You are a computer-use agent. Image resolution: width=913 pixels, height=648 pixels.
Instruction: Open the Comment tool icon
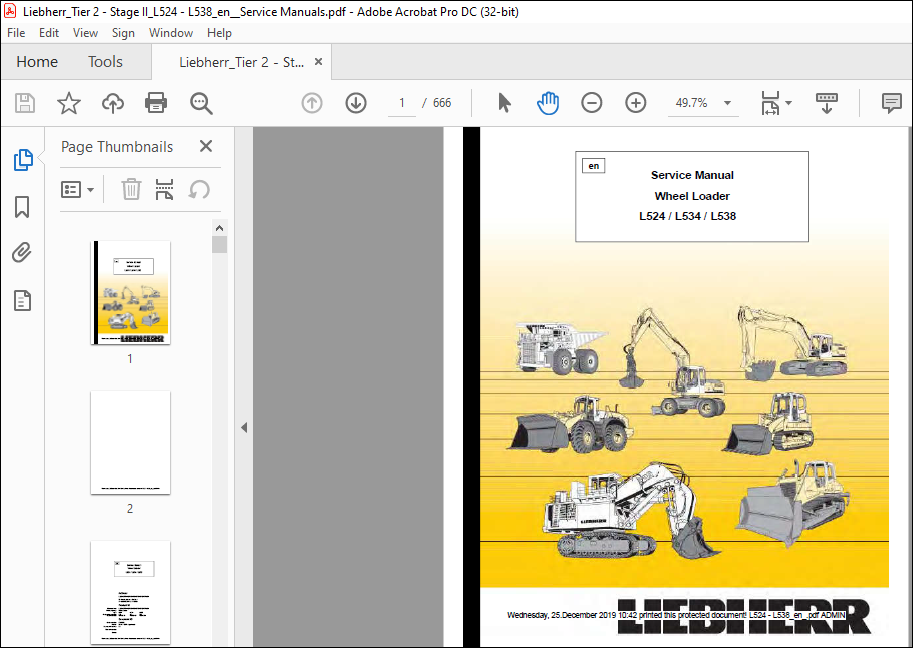coord(891,103)
